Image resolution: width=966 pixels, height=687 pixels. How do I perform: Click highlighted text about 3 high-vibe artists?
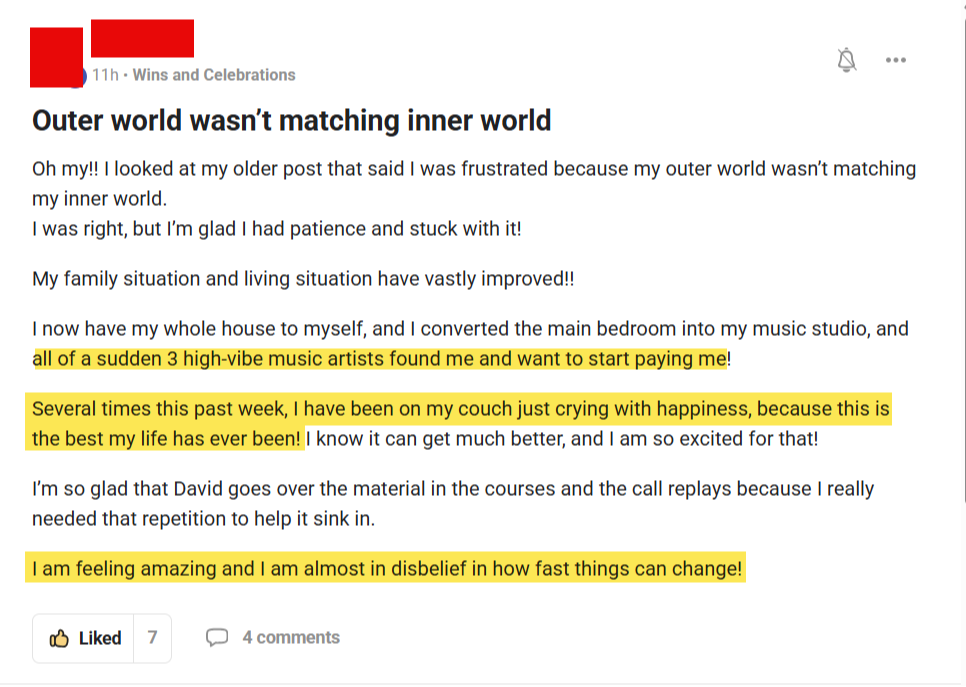[x=380, y=359]
